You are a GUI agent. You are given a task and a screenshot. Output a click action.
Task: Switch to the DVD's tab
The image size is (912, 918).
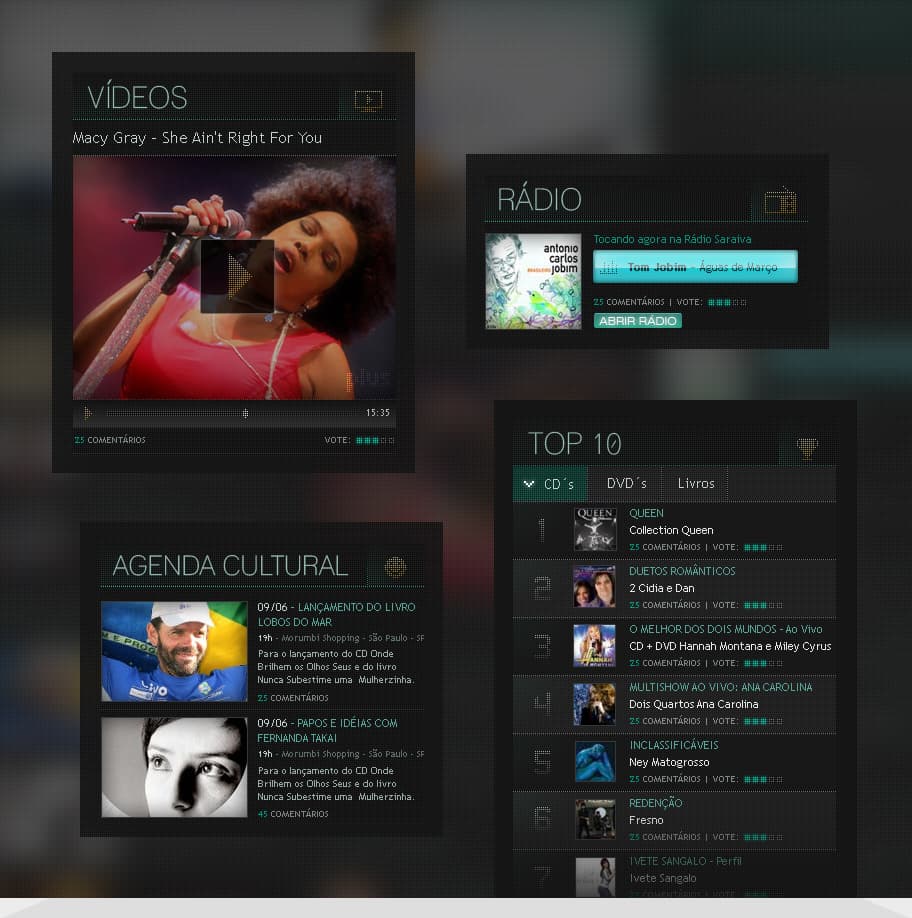click(626, 484)
